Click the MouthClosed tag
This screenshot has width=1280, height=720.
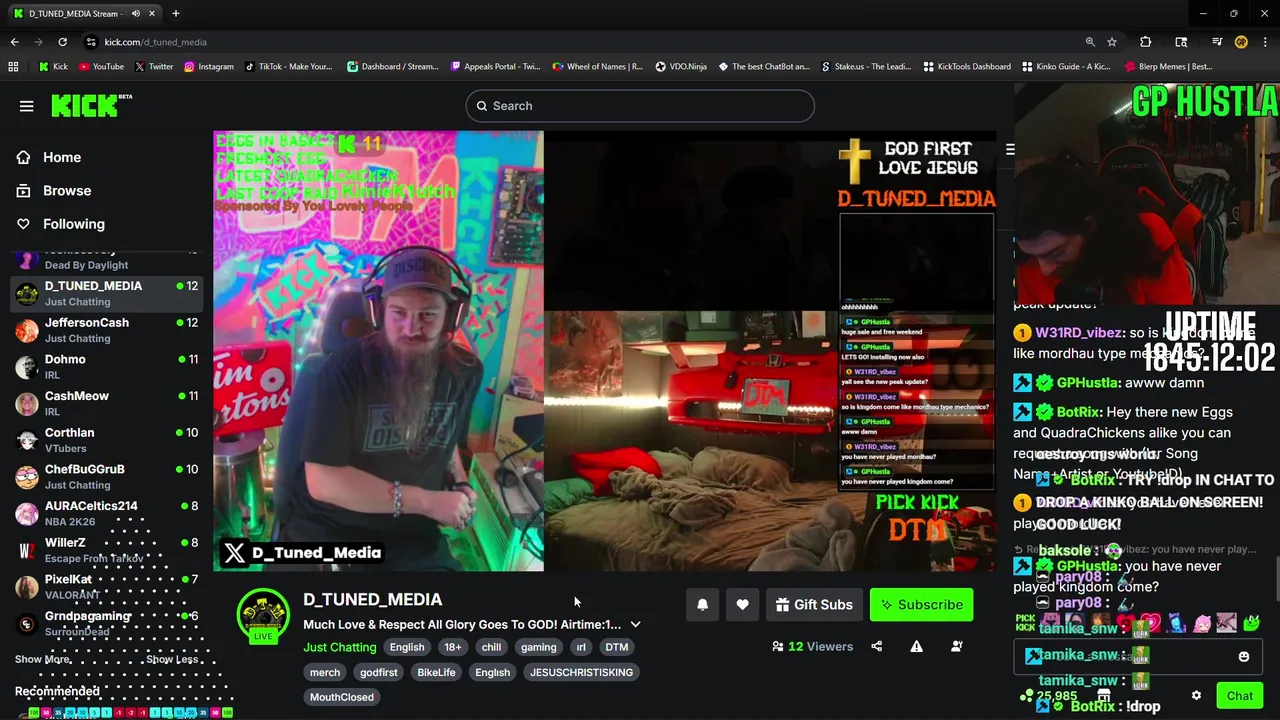342,697
